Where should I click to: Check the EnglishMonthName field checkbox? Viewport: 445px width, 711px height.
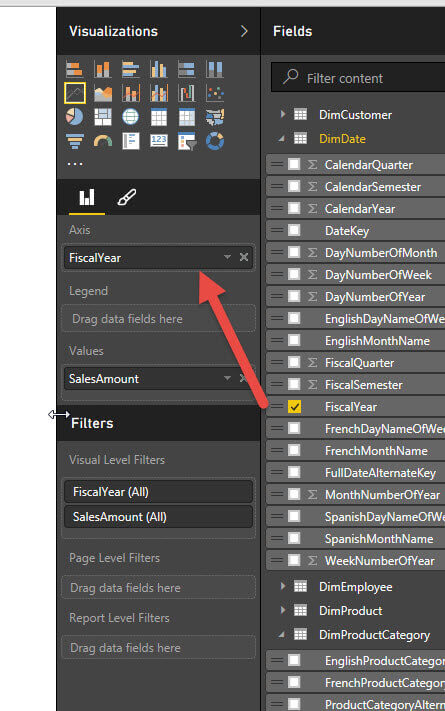tap(294, 340)
